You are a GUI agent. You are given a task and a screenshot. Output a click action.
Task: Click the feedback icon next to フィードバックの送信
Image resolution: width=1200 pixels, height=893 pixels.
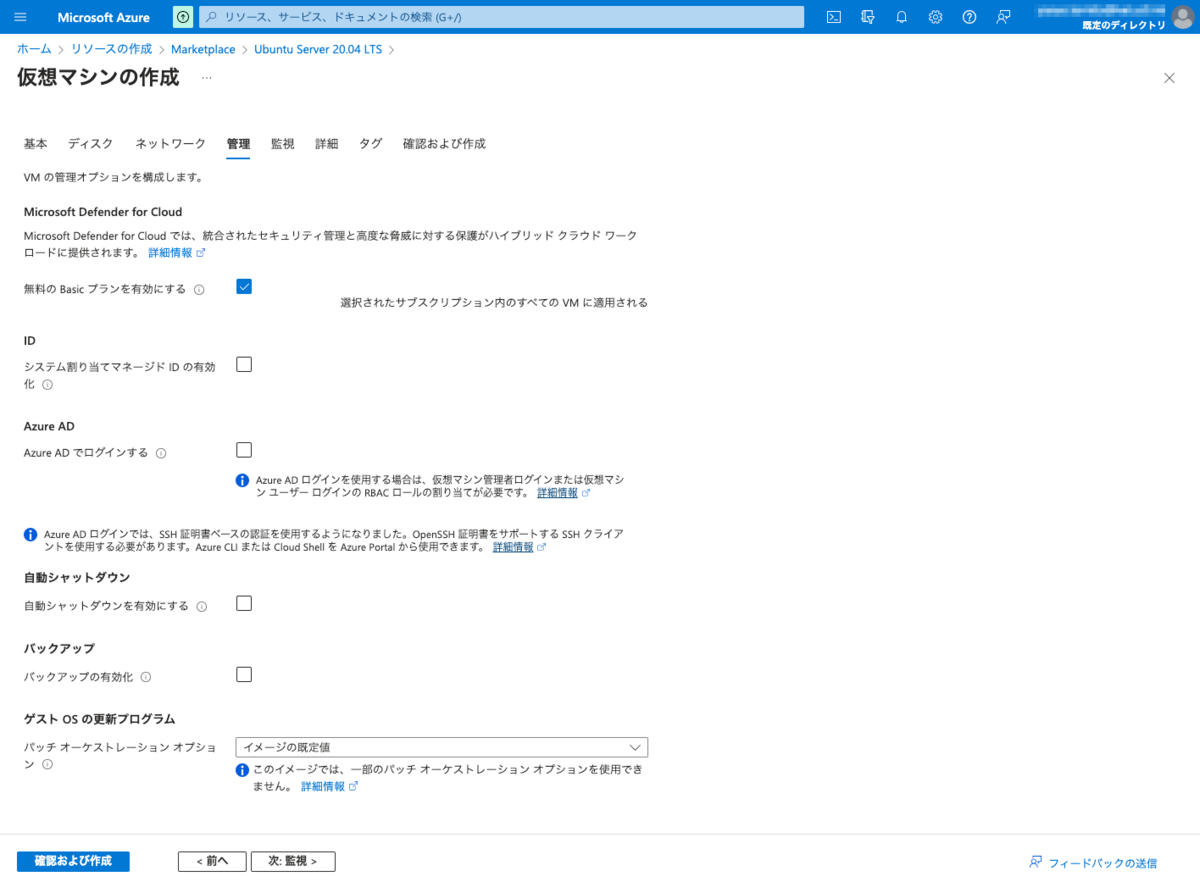point(1036,862)
